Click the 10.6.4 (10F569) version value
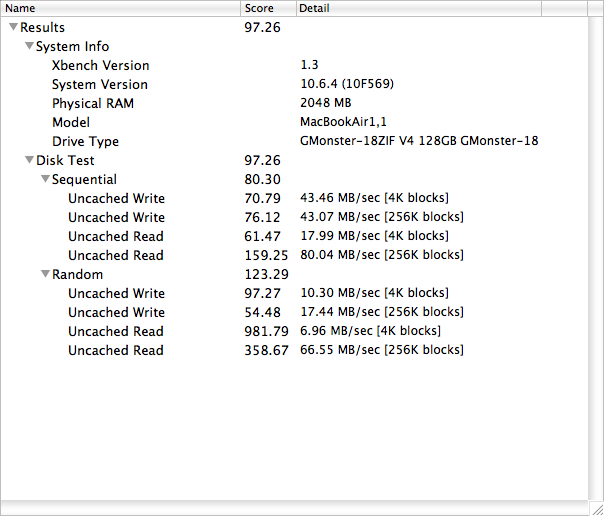This screenshot has width=604, height=516. pyautogui.click(x=347, y=84)
